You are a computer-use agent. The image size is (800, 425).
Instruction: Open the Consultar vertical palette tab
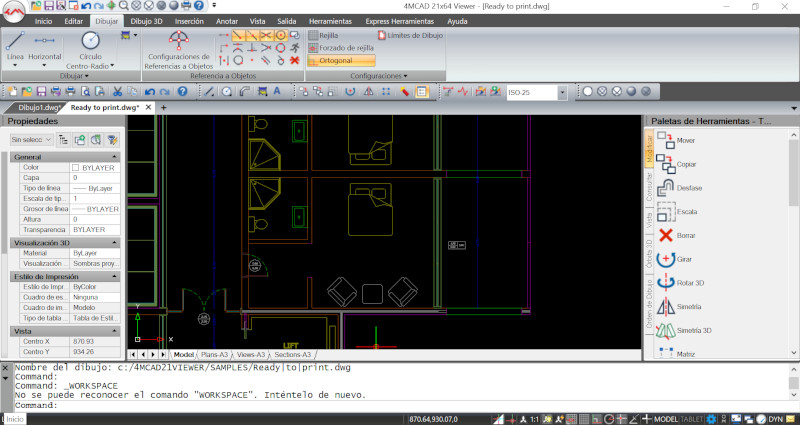pos(649,186)
